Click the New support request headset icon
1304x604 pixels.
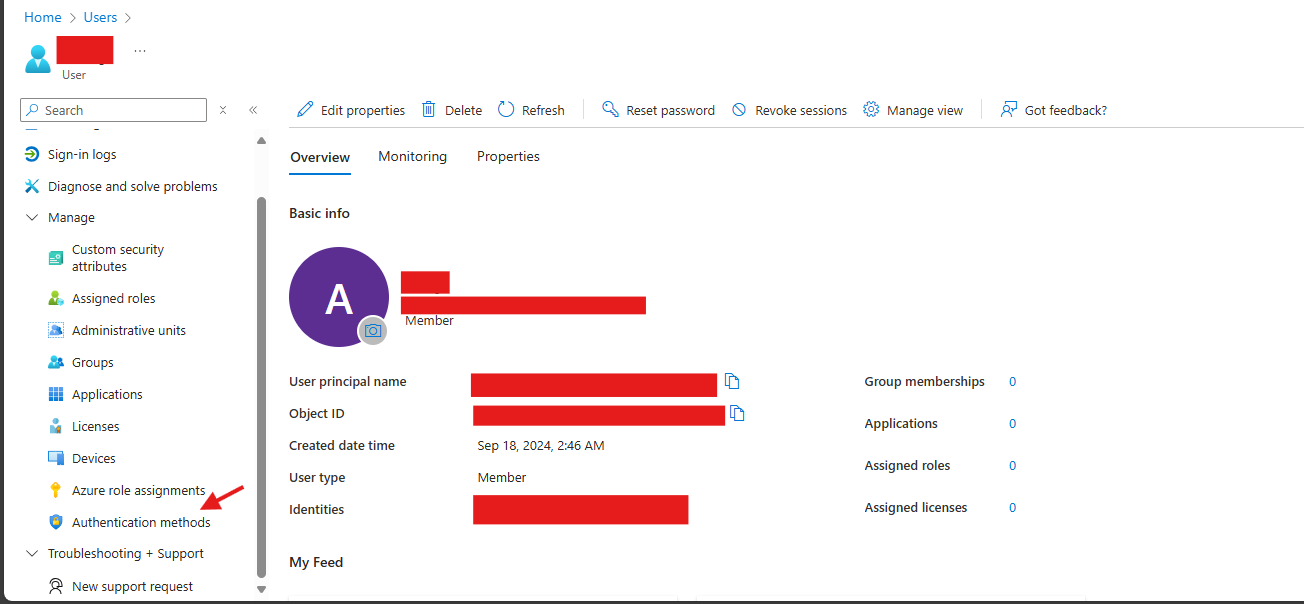tap(56, 586)
